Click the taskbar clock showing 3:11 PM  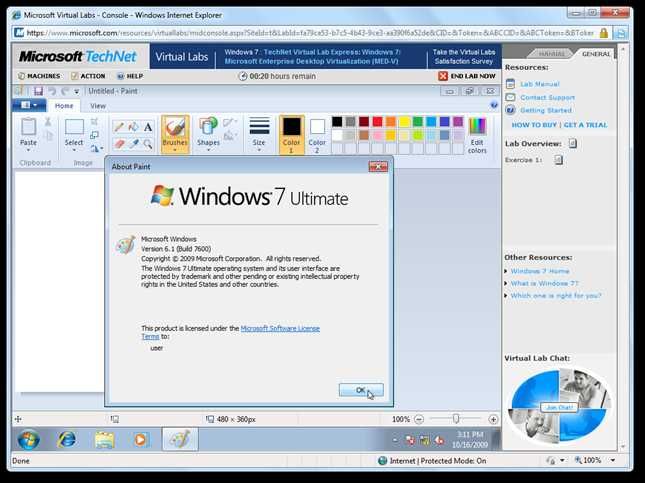coord(470,440)
